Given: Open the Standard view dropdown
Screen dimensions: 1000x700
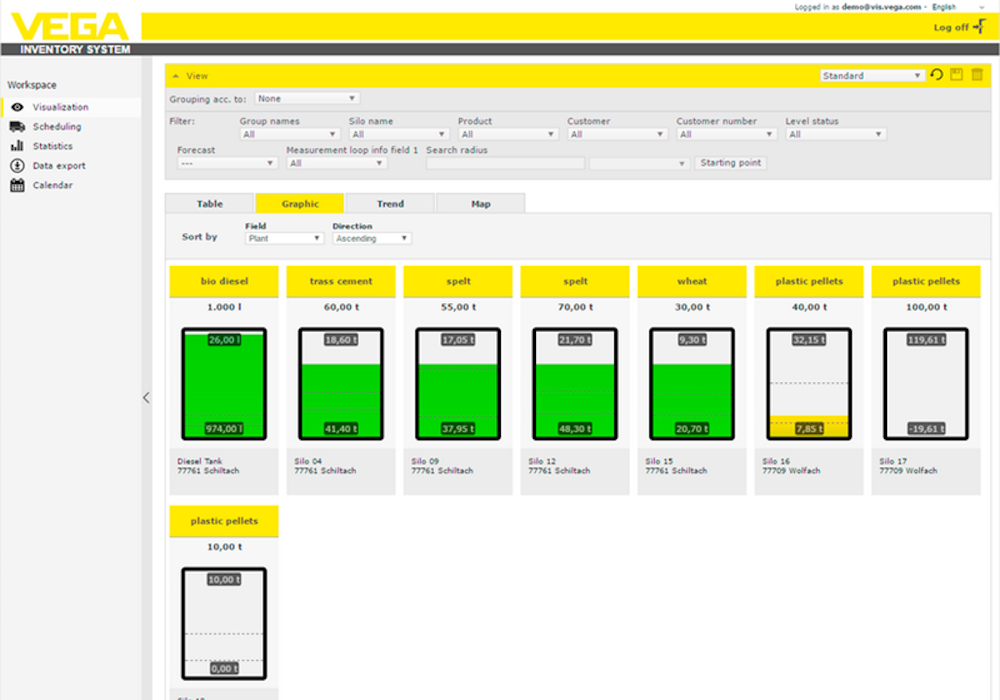Looking at the screenshot, I should [x=872, y=76].
